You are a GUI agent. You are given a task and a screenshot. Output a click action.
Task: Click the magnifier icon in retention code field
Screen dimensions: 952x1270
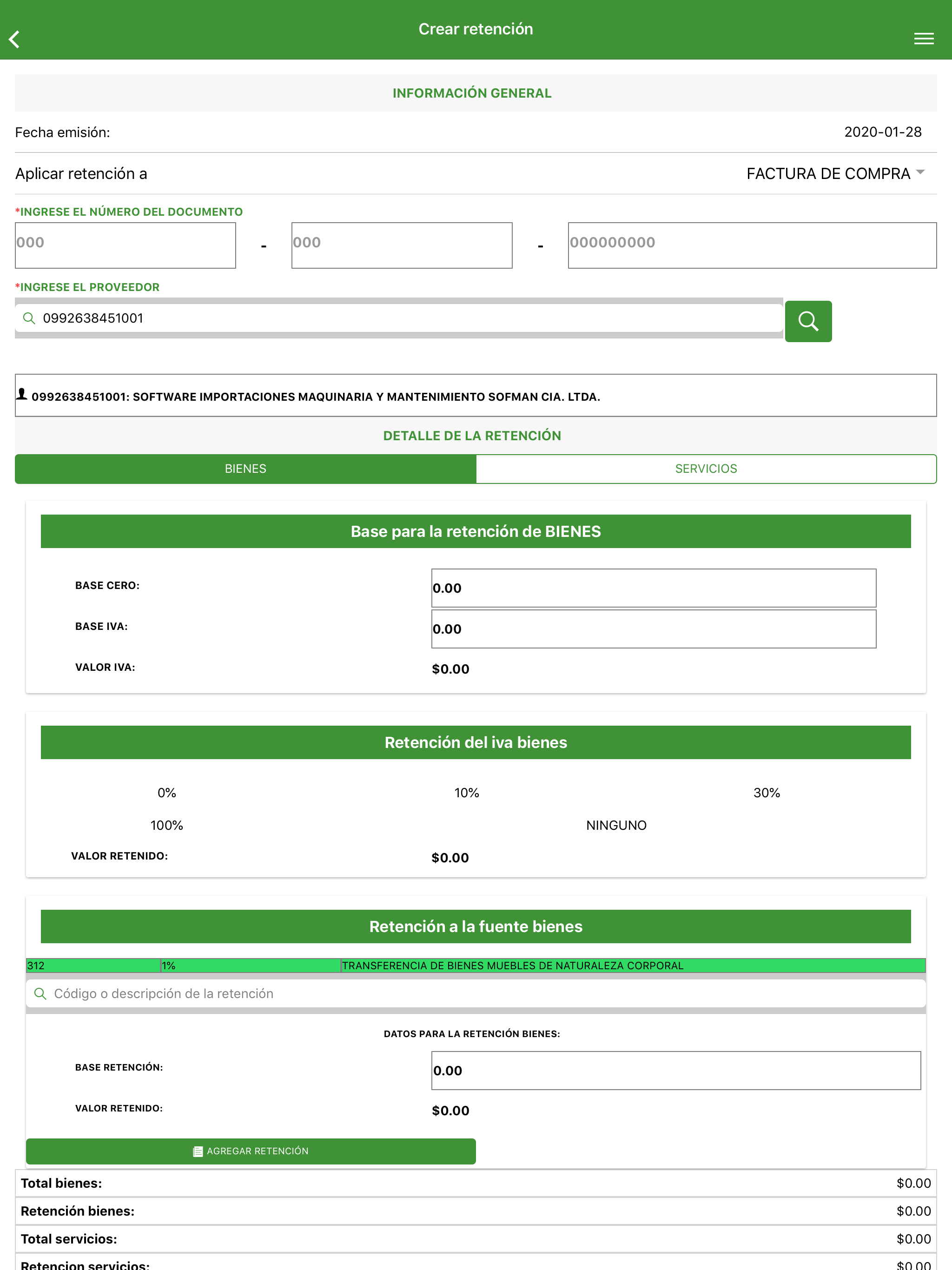[x=40, y=993]
